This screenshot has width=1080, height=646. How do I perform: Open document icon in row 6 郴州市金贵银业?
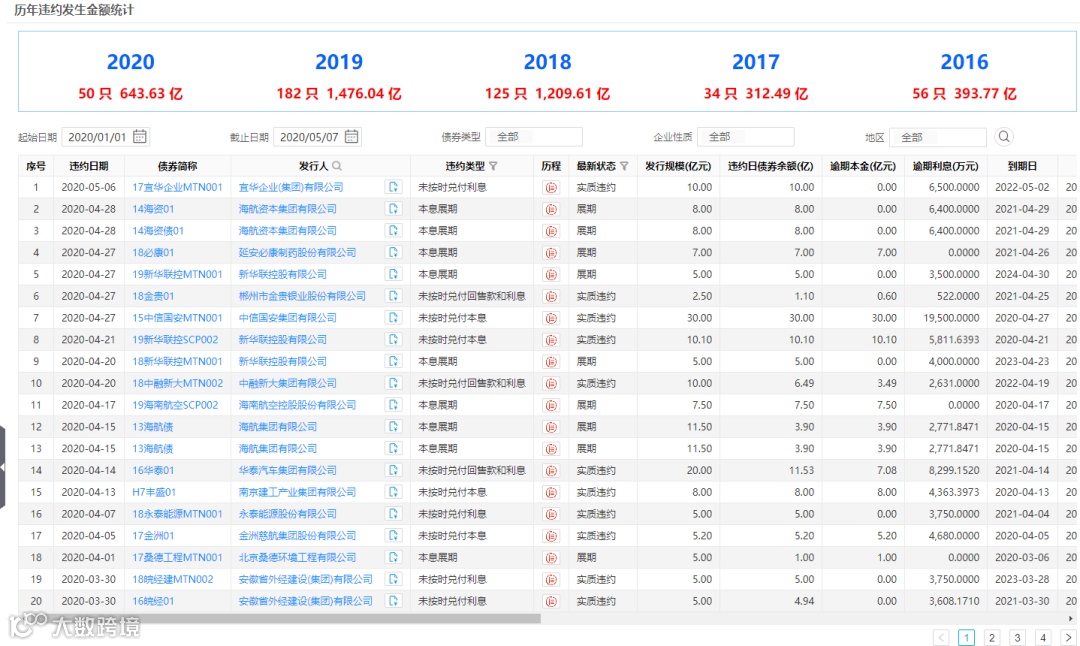click(393, 296)
